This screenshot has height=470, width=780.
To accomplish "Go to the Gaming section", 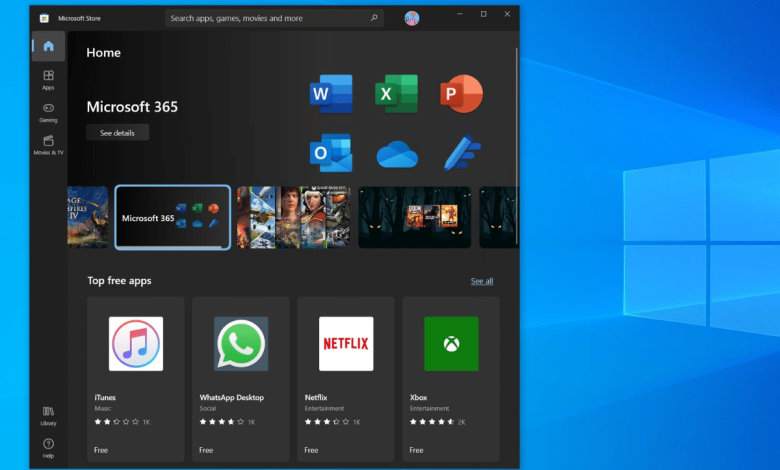I will coord(48,112).
